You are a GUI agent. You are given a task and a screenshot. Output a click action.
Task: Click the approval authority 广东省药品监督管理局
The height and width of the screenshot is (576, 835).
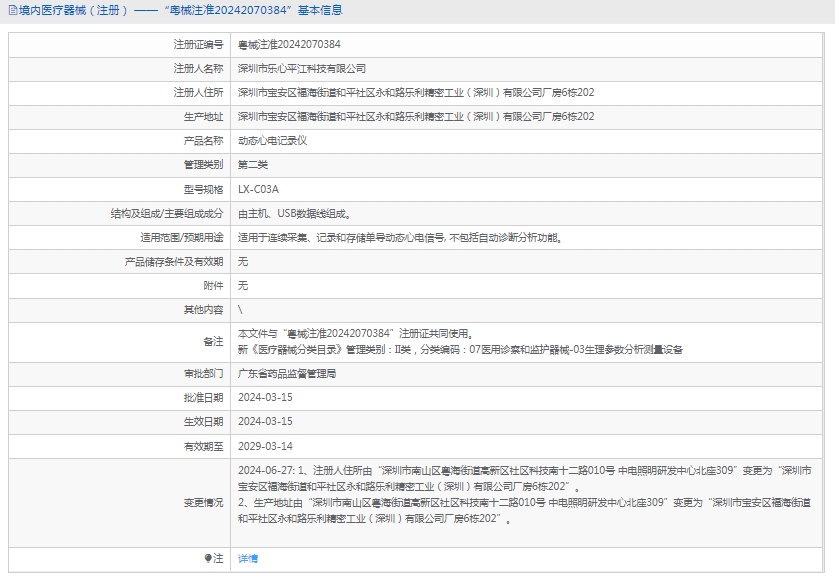click(x=287, y=373)
